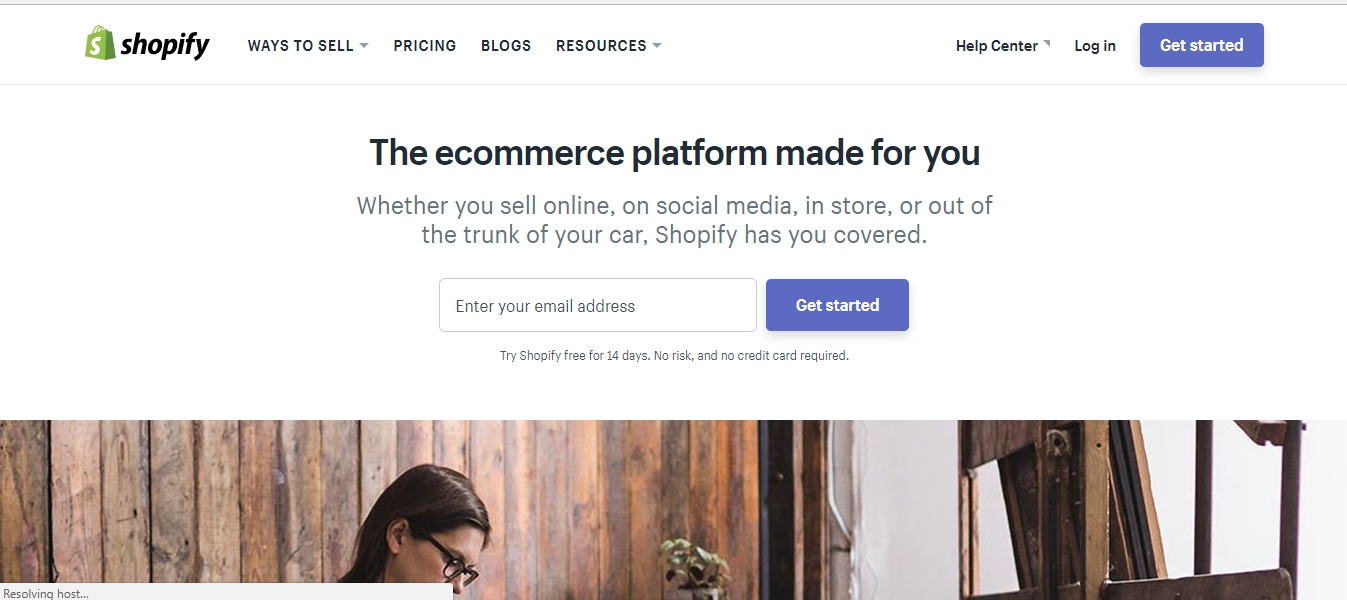Open the WAYS TO SELL menu
1347x600 pixels.
(x=300, y=46)
